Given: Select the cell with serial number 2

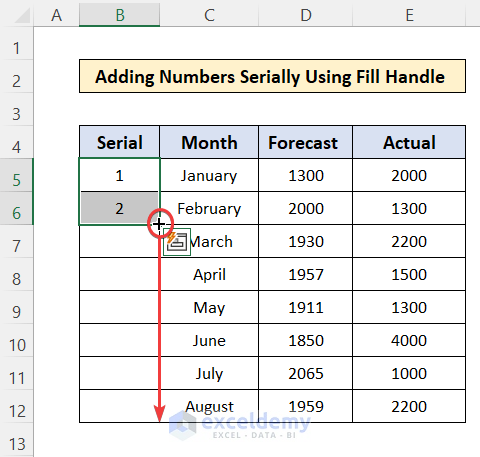Looking at the screenshot, I should (x=119, y=208).
